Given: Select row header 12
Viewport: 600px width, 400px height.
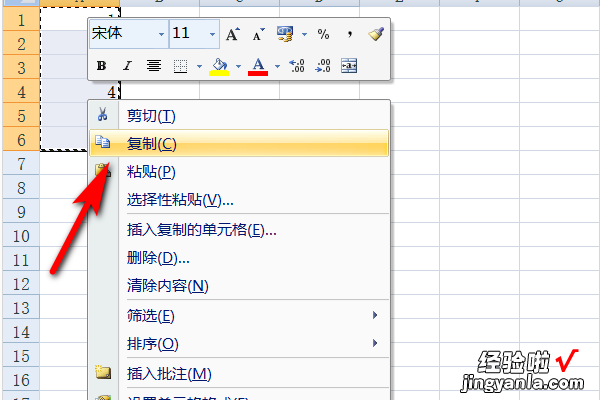Looking at the screenshot, I should coord(21,284).
